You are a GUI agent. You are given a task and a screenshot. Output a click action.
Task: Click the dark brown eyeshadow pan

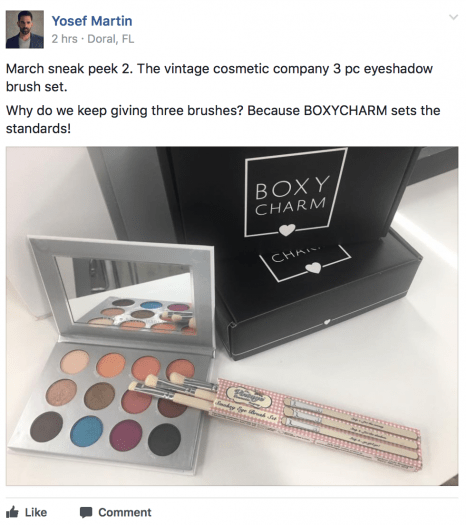pos(46,427)
